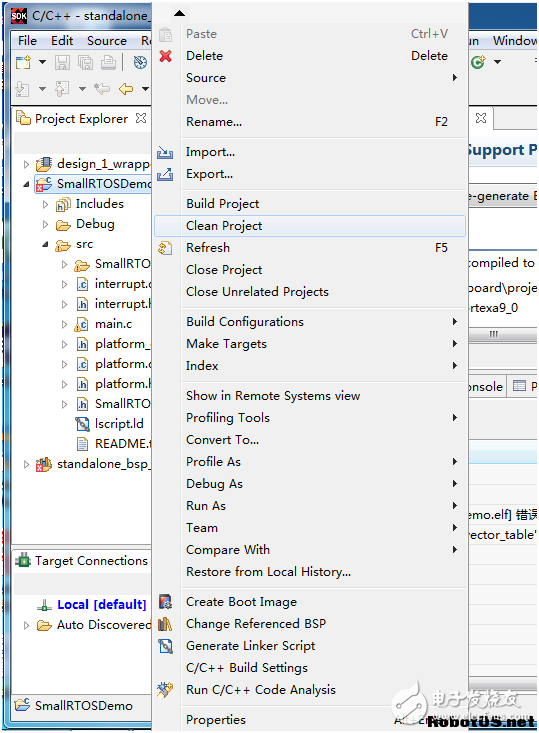
Task: Collapse the src folder tree node
Action: 45,244
